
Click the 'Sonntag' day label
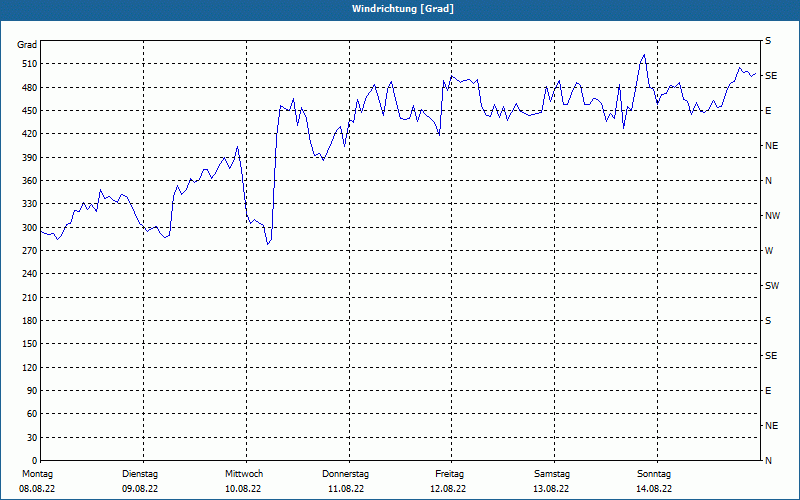pos(654,474)
